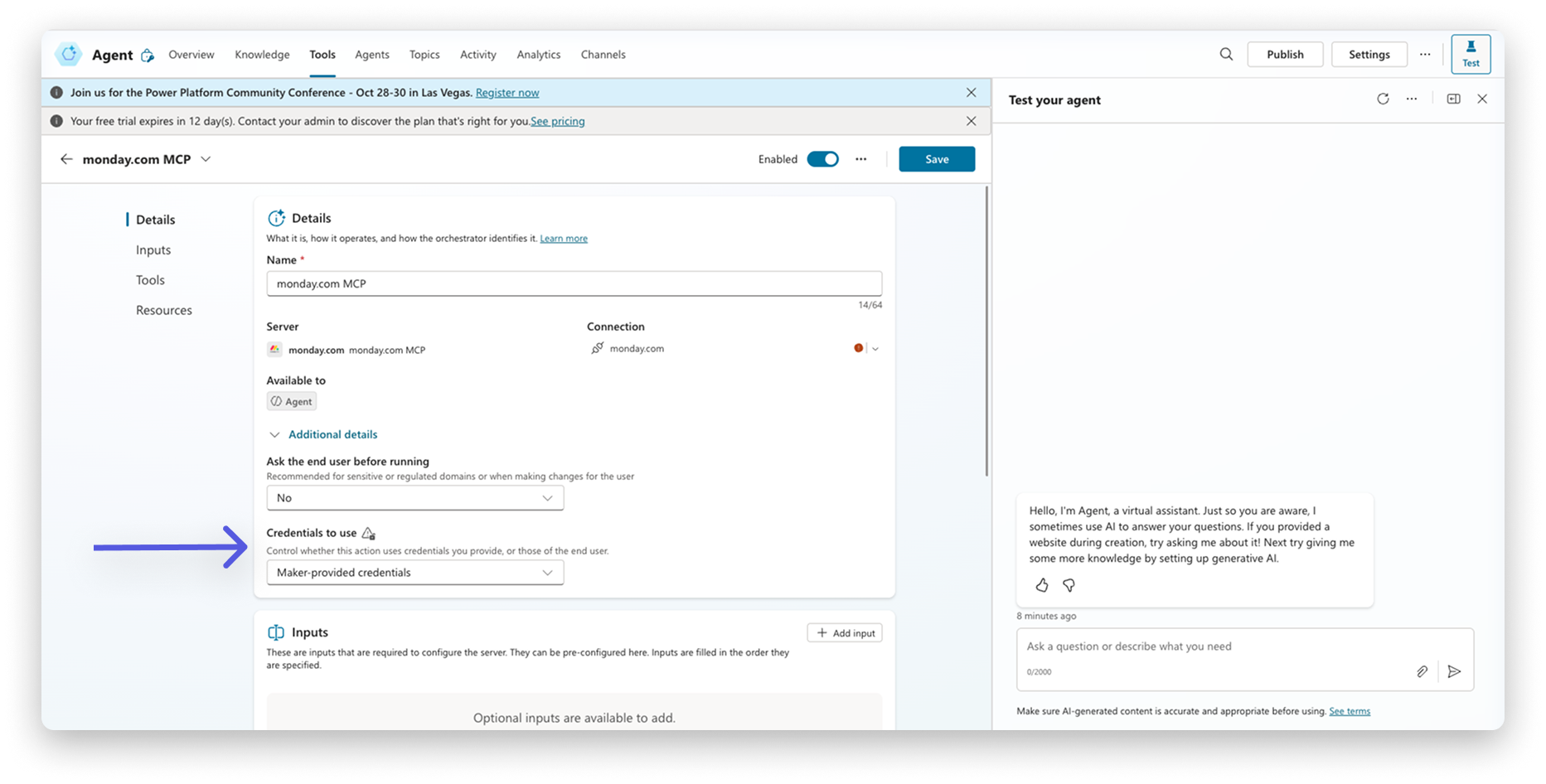
Task: Open test pane more options ellipsis
Action: click(1412, 99)
